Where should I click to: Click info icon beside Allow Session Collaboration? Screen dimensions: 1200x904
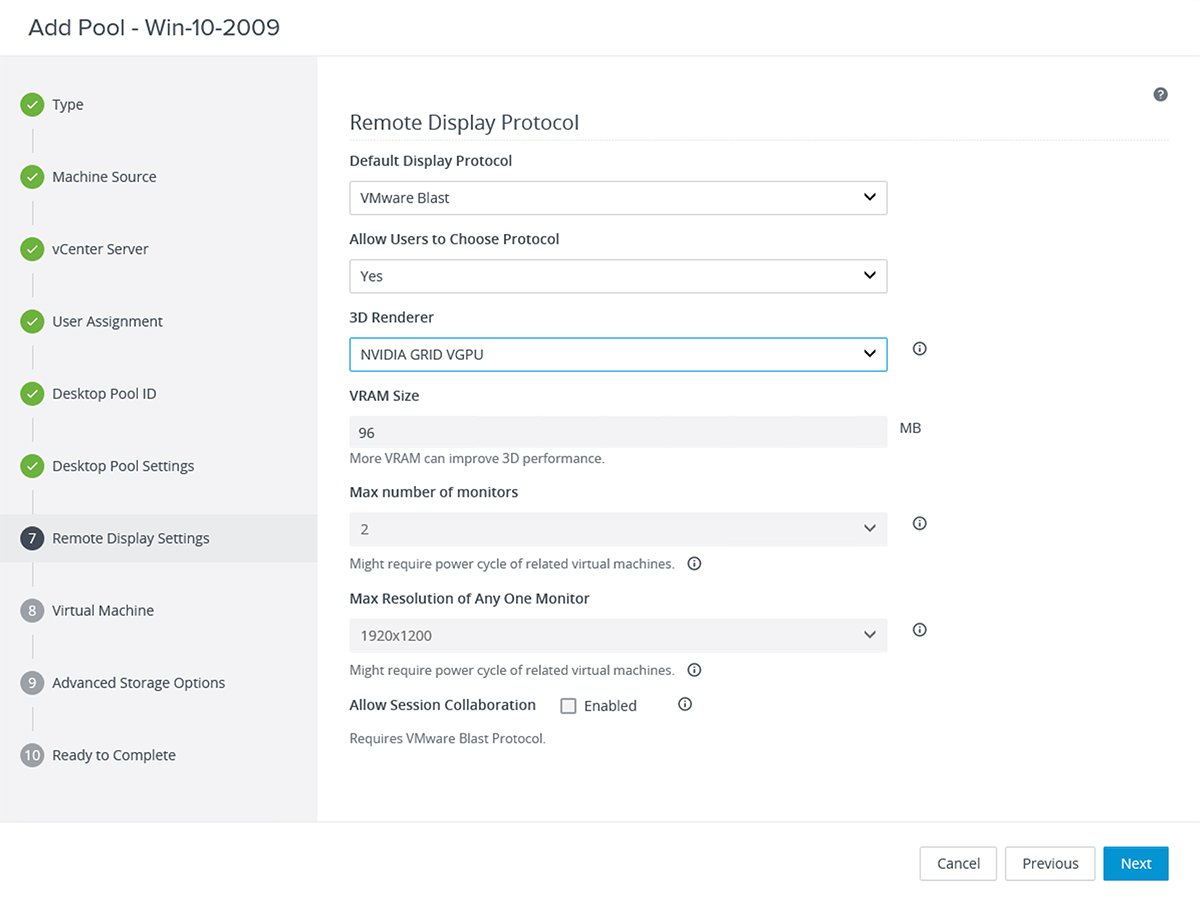coord(685,704)
